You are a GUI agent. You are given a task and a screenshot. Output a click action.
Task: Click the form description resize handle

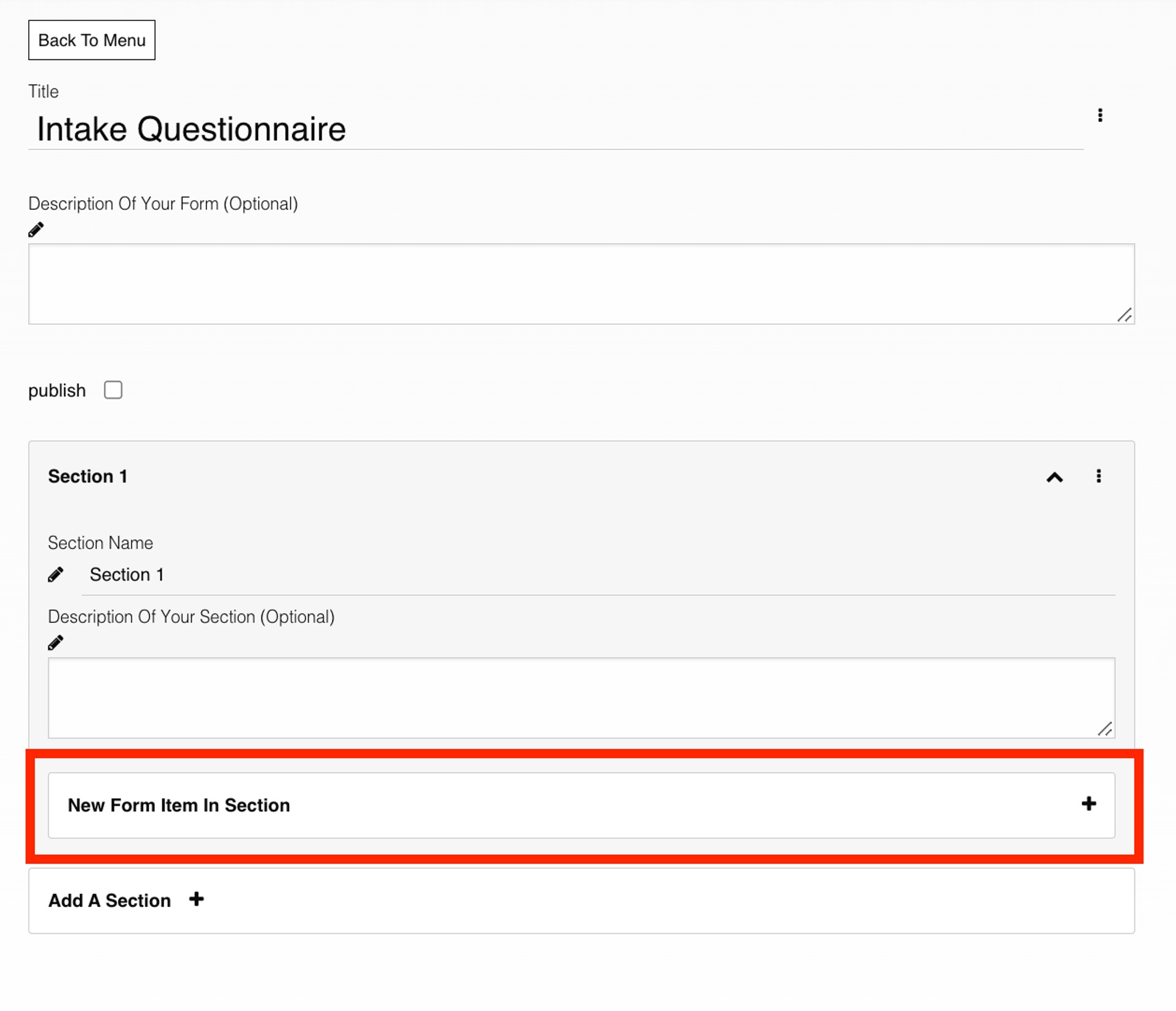click(1125, 315)
